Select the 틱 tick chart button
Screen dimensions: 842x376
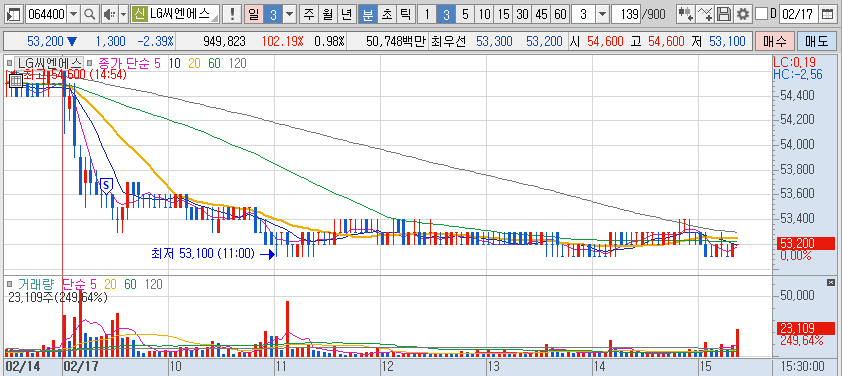405,14
